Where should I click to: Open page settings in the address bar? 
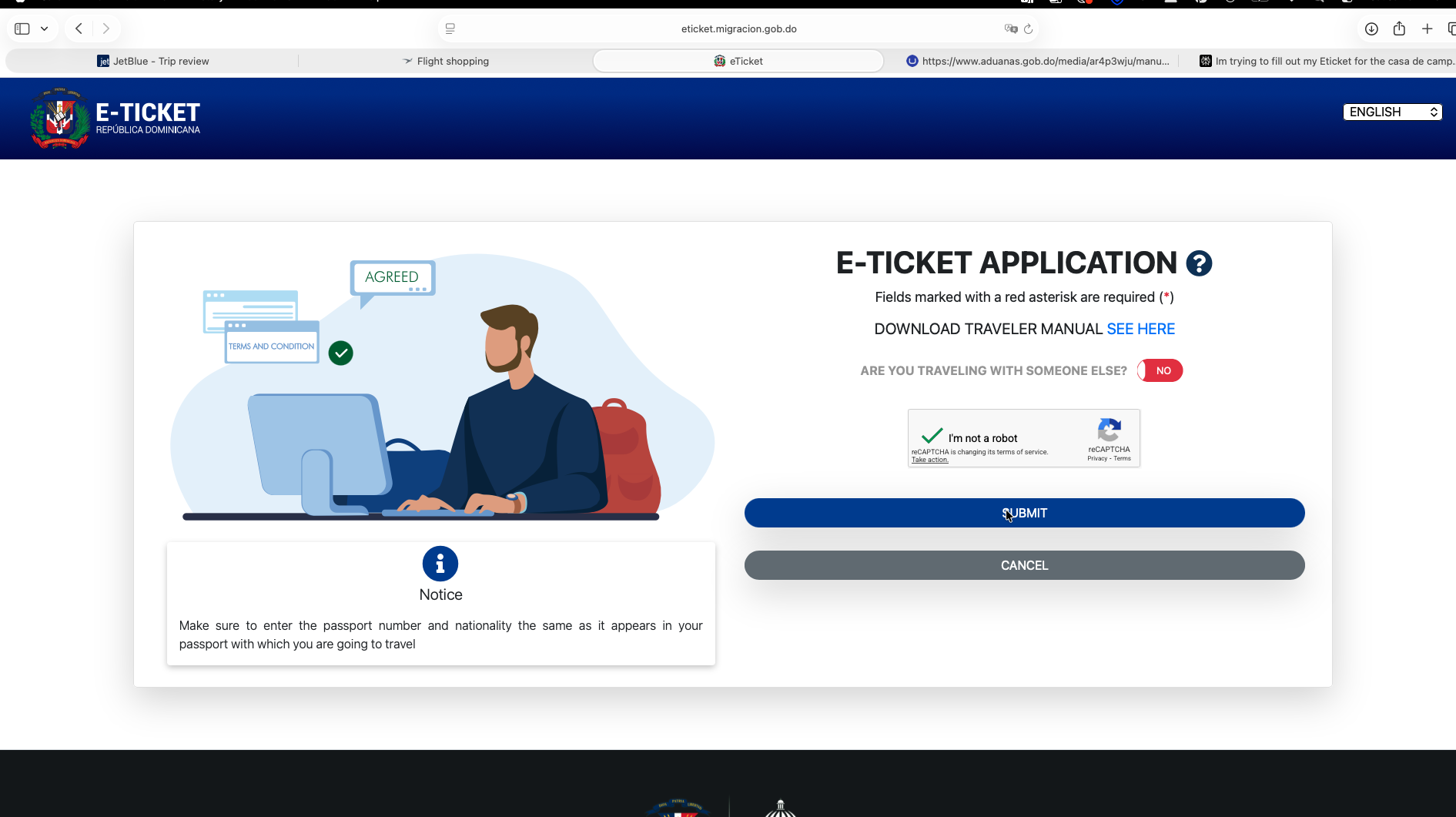[450, 28]
